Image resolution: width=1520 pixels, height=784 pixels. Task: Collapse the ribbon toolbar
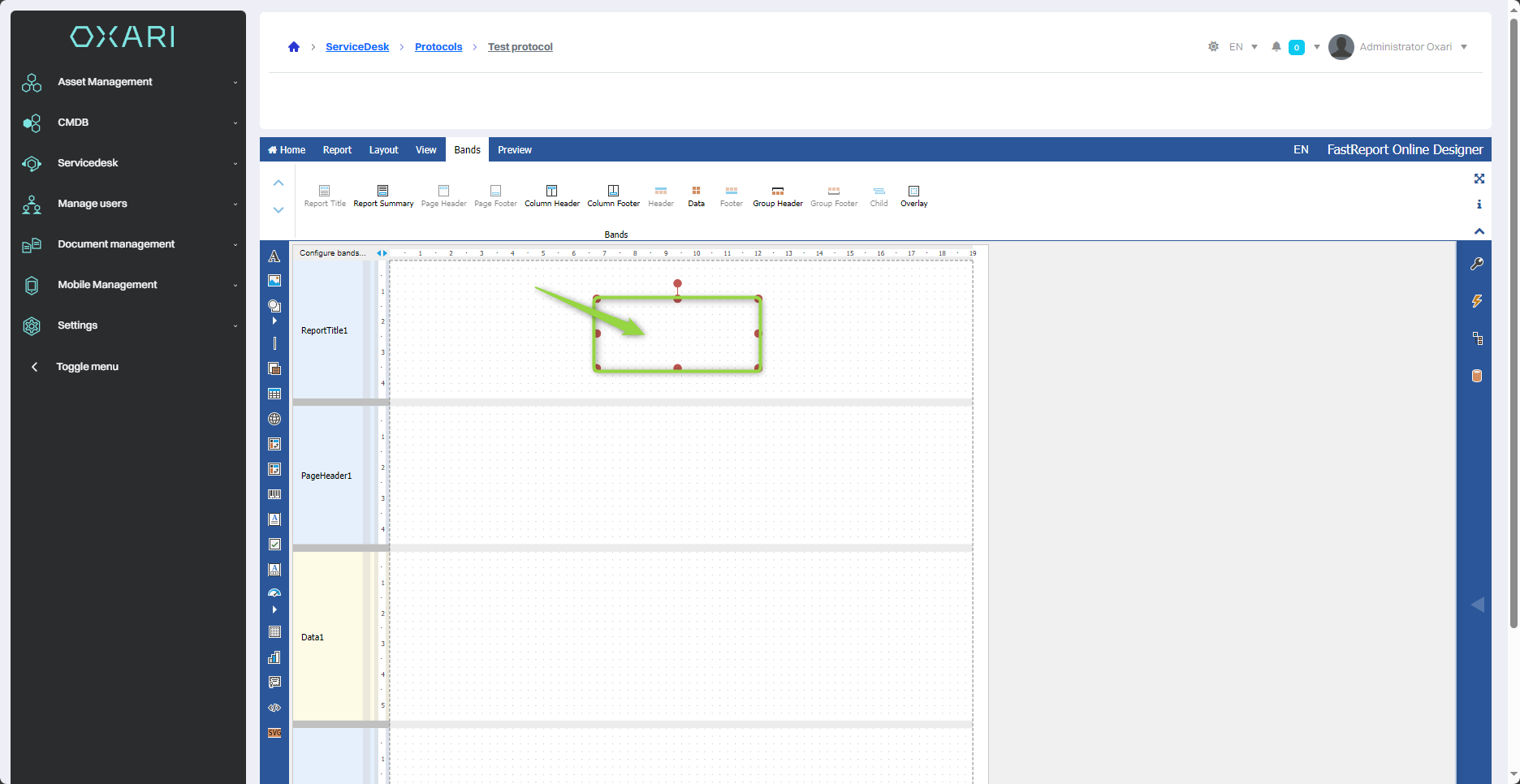(1479, 232)
